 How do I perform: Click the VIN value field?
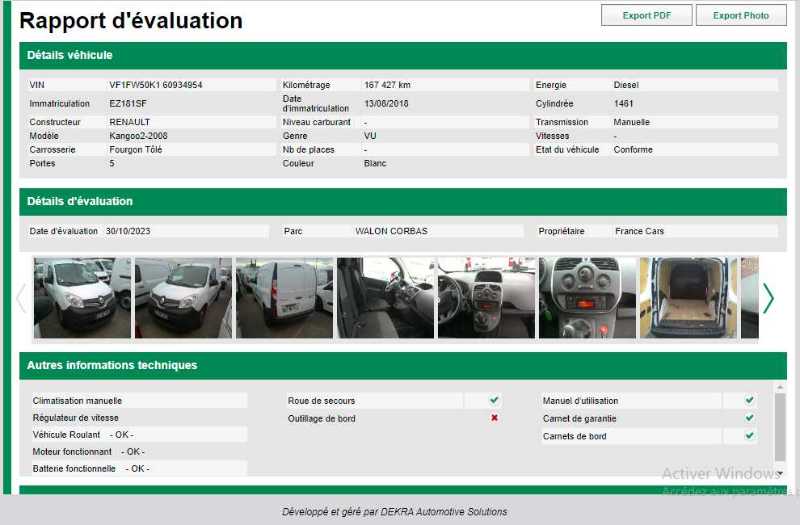pos(156,85)
